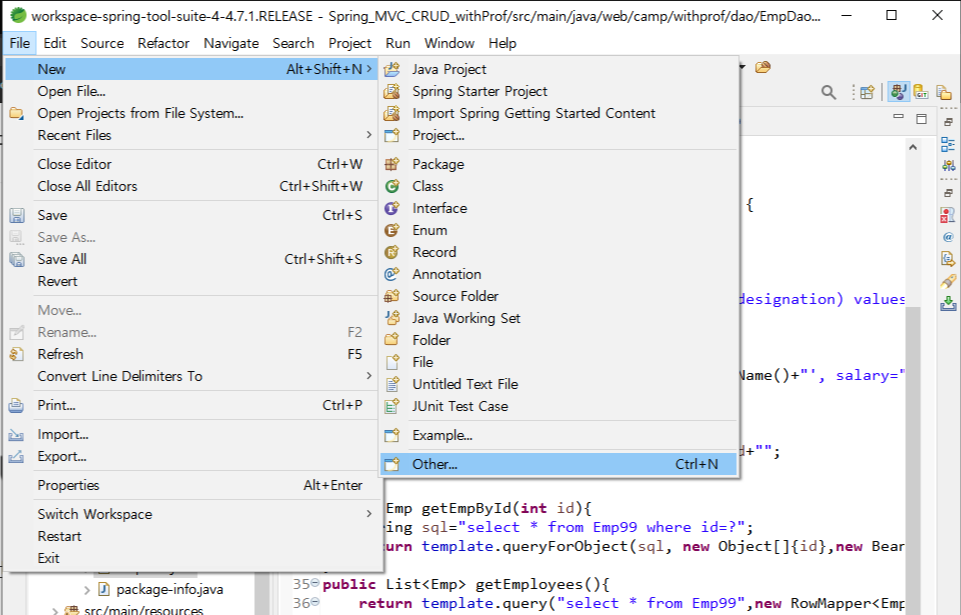Create a new Package
The height and width of the screenshot is (615, 961).
(x=558, y=164)
